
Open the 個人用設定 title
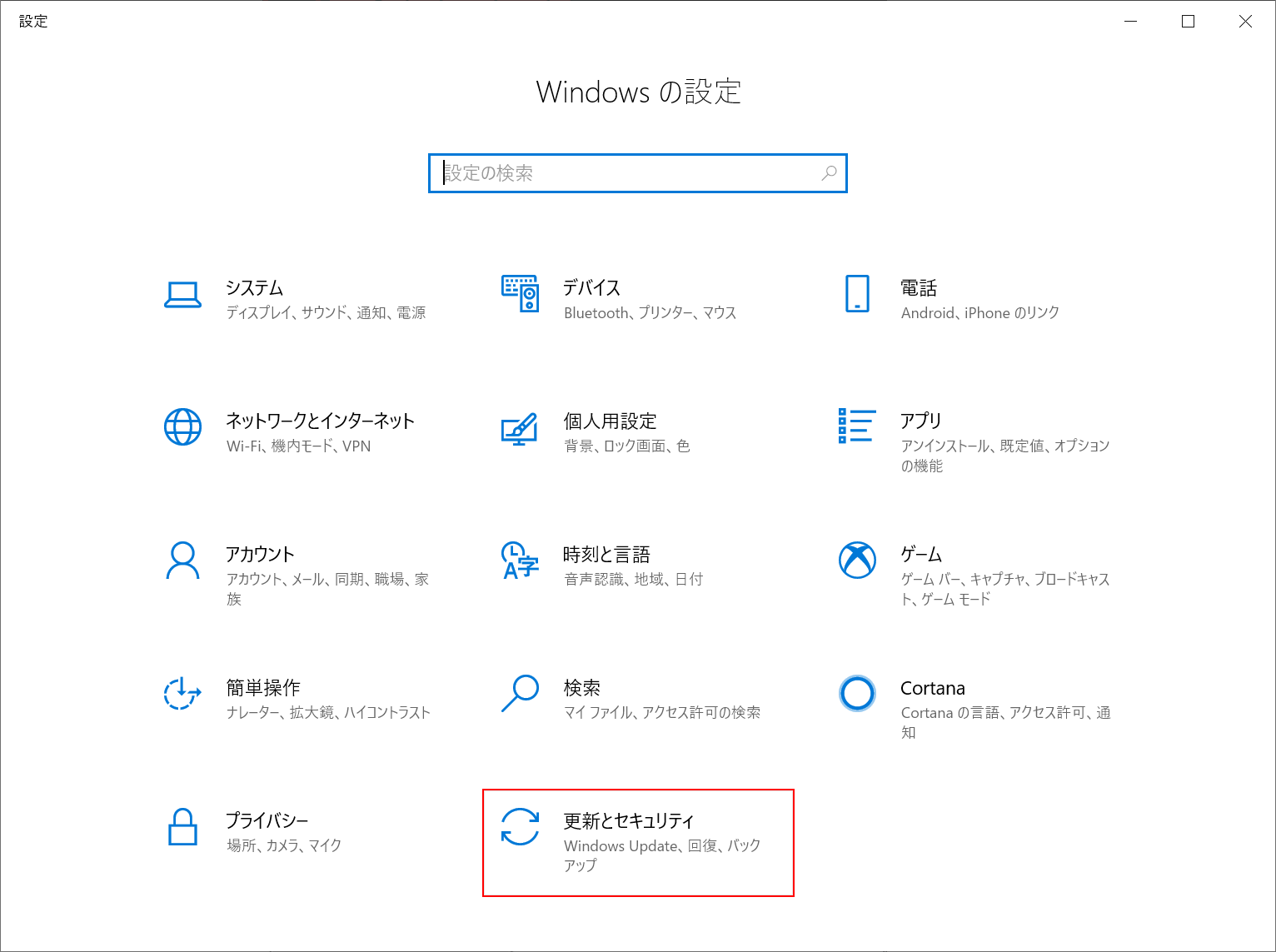[610, 421]
